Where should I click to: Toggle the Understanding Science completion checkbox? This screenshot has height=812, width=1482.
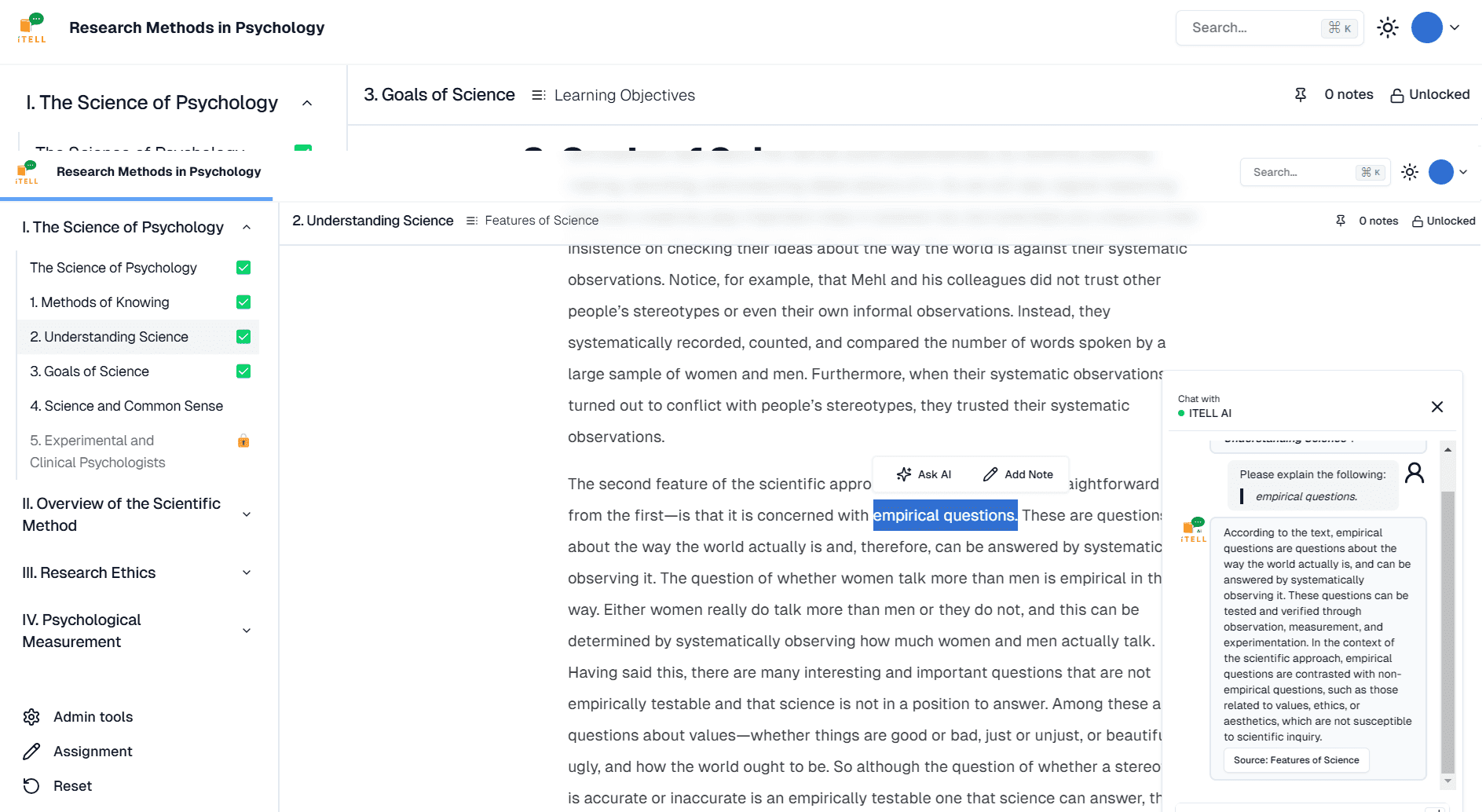[243, 337]
